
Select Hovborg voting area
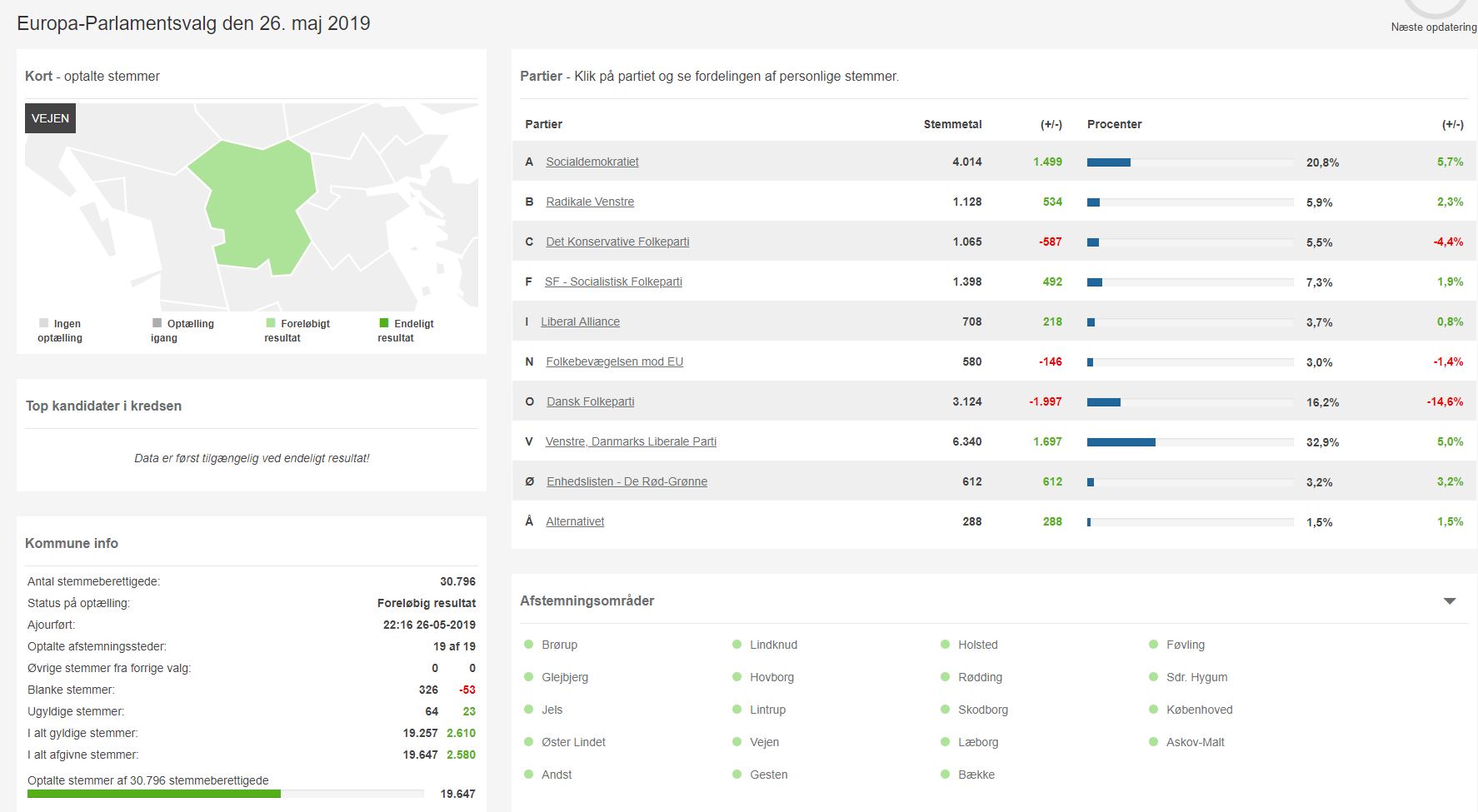click(x=771, y=677)
